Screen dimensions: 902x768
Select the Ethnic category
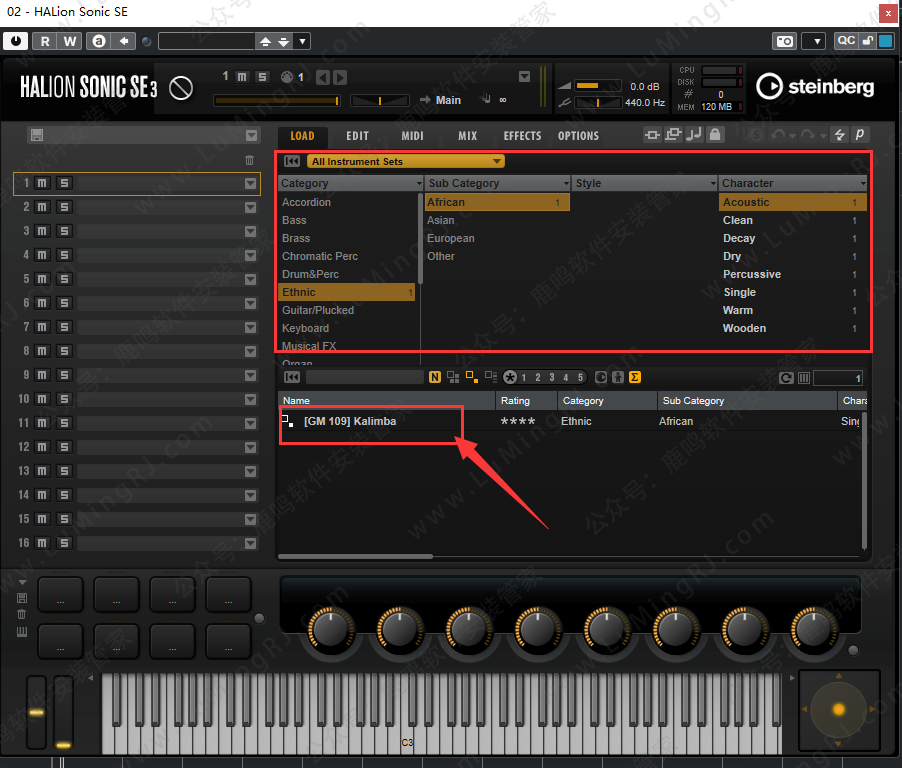(347, 292)
